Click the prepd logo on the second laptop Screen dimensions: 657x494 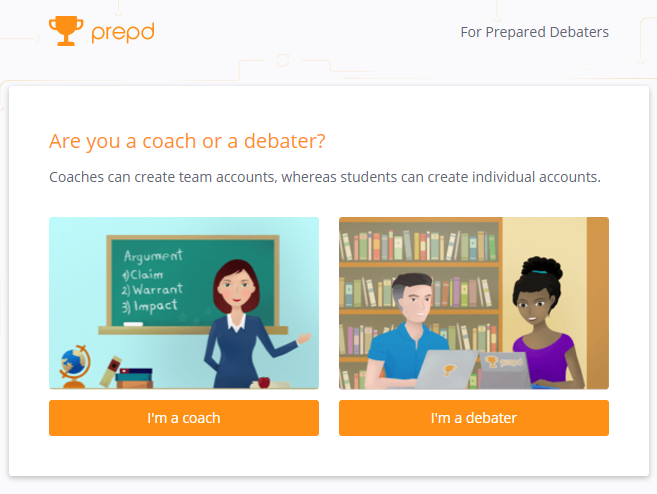coord(505,362)
